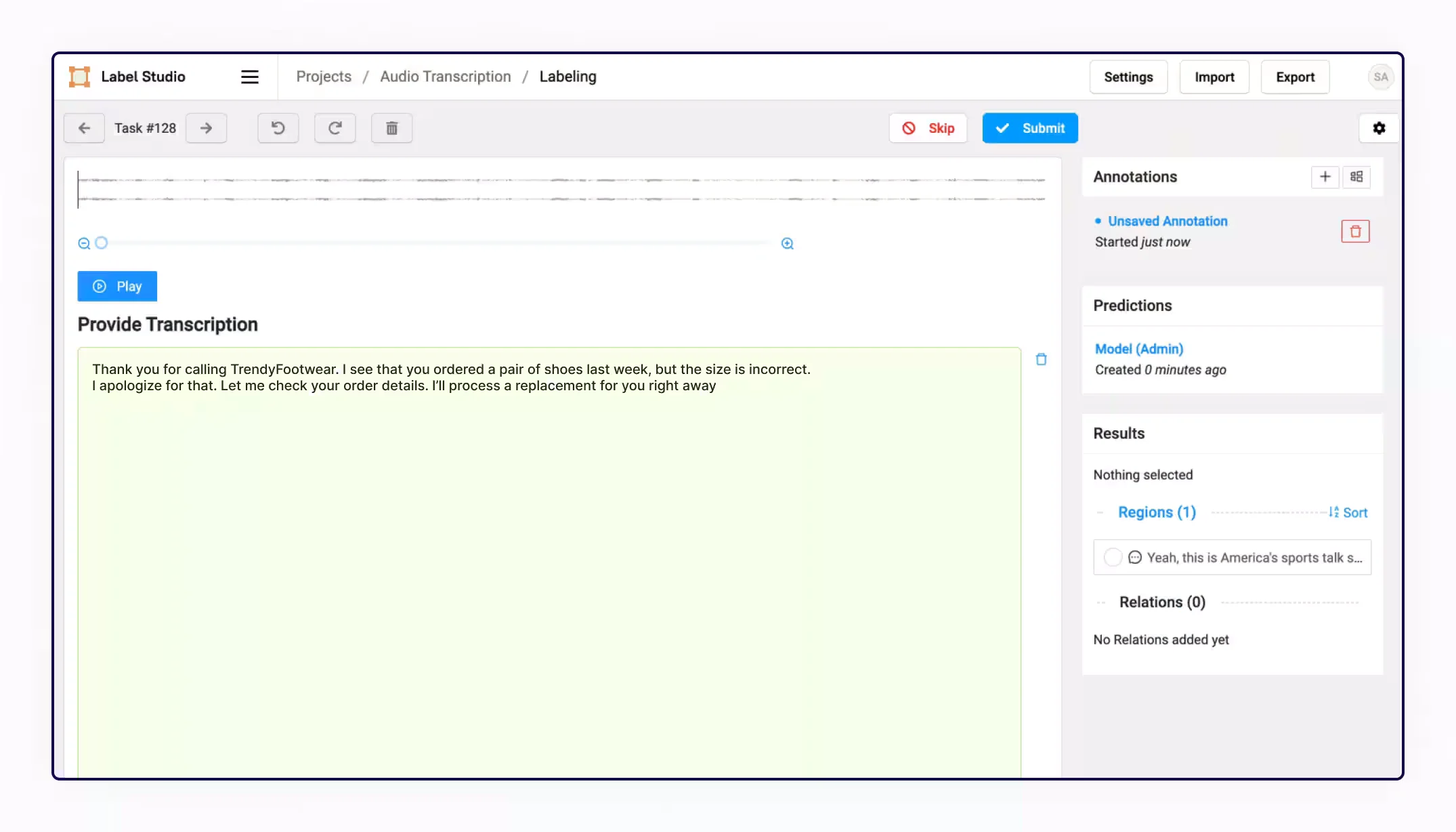
Task: Click the 'Created 0 minutes ago' text
Action: [1160, 370]
